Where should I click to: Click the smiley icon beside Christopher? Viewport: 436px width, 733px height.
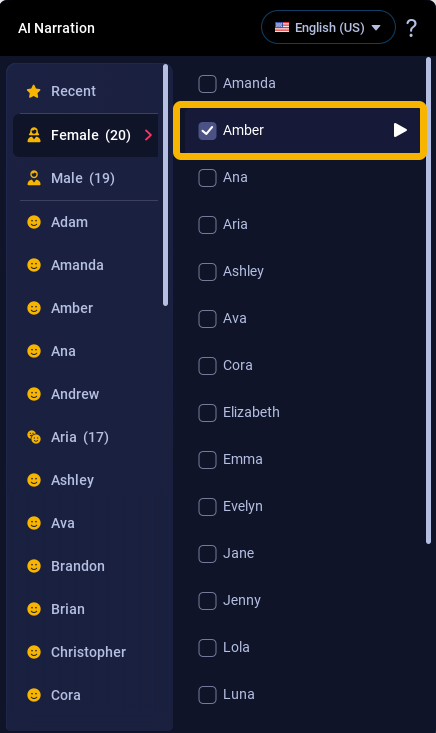[34, 652]
